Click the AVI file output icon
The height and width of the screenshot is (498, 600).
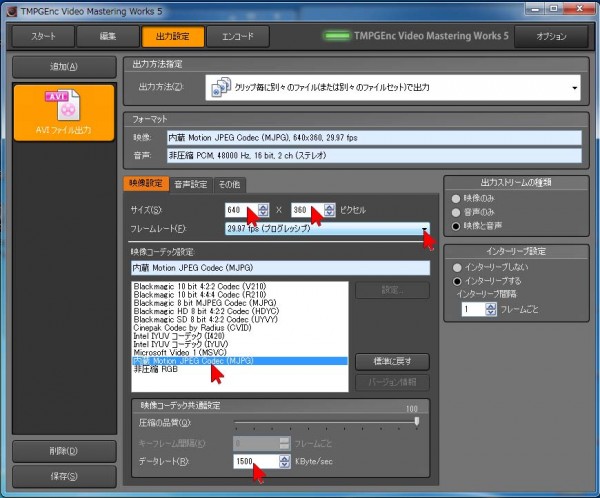(63, 104)
